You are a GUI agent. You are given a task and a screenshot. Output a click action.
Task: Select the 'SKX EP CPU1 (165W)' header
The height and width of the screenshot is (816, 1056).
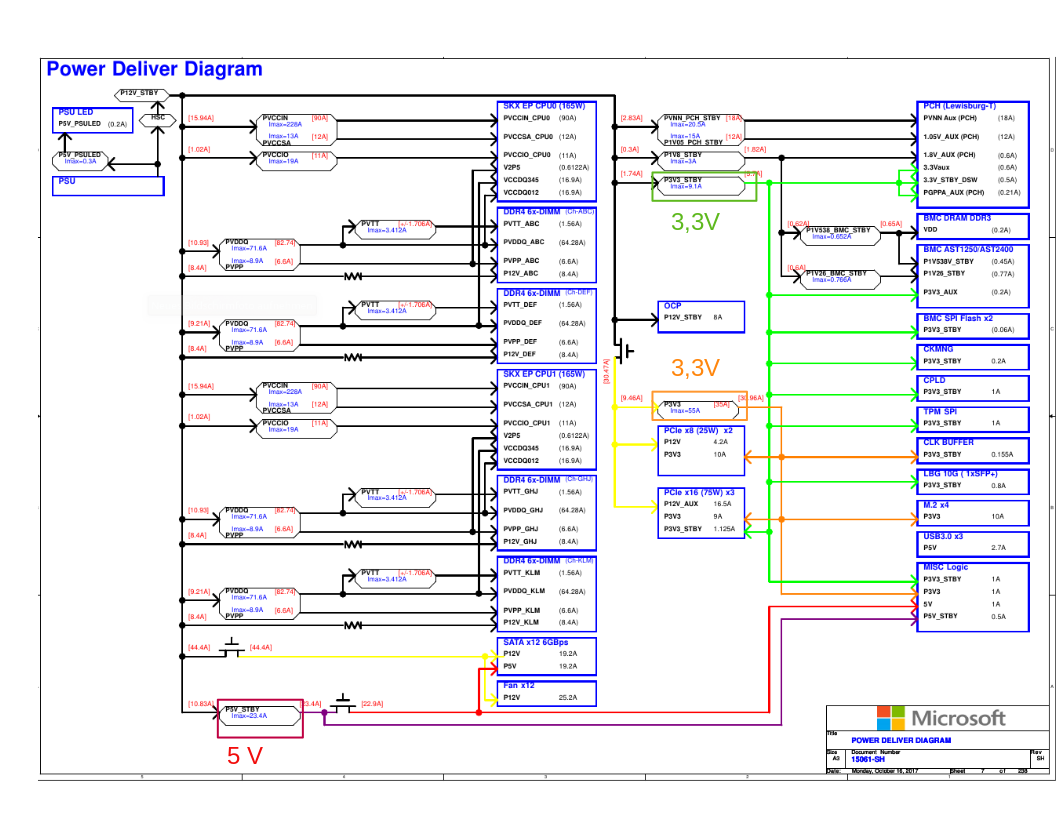pos(544,374)
